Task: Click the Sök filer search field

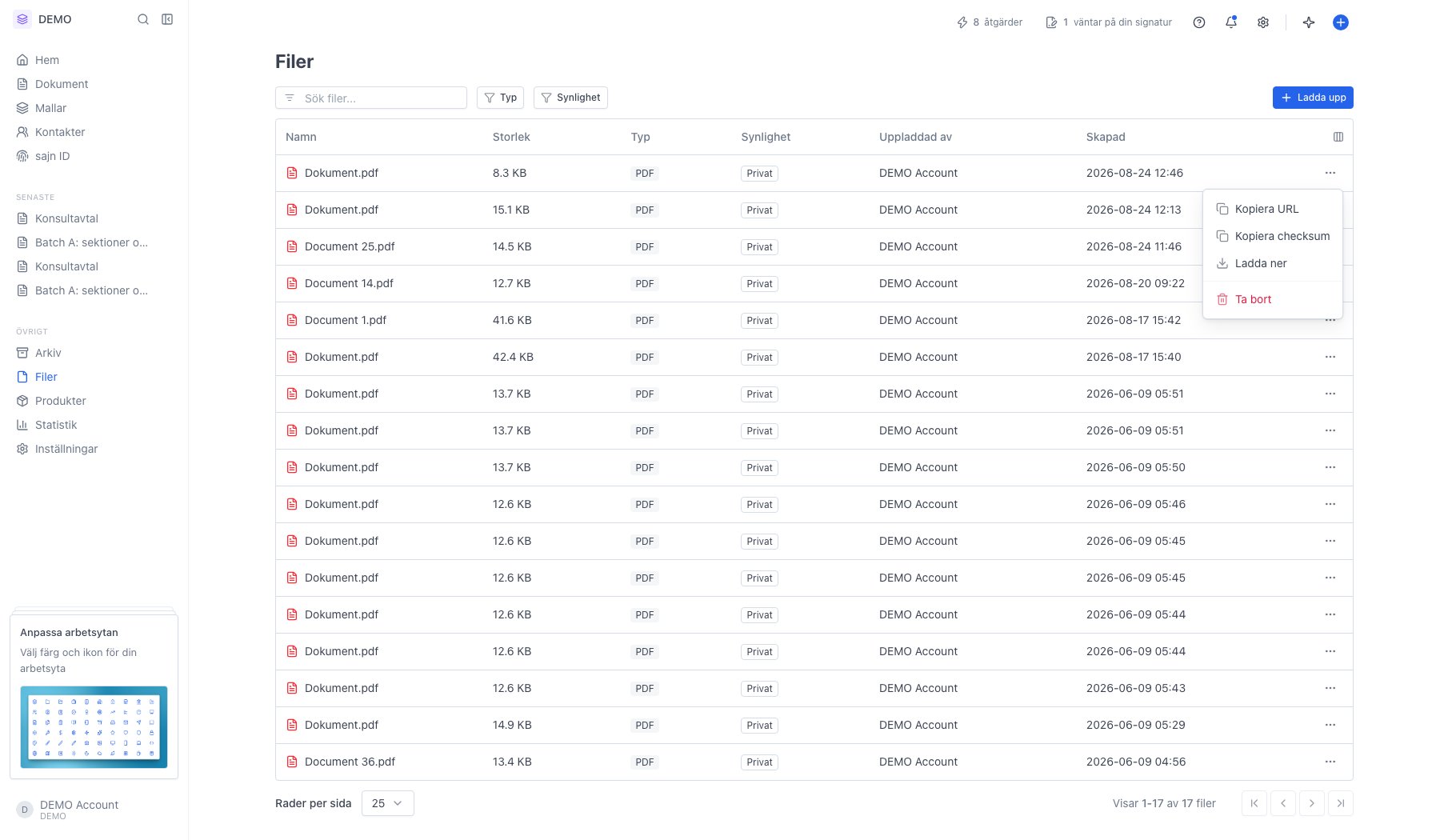Action: tap(371, 98)
